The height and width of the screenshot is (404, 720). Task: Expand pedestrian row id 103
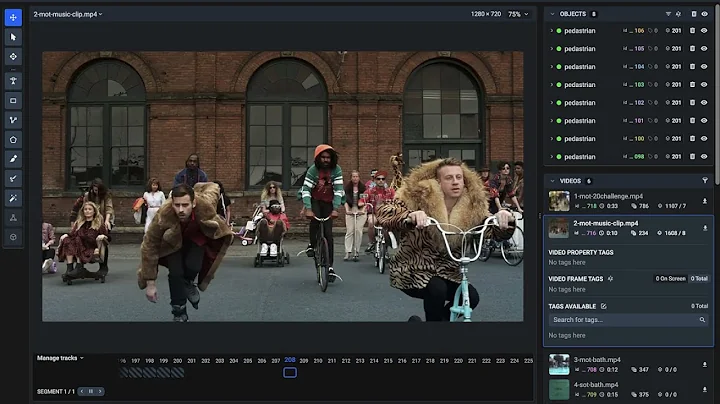pos(551,84)
